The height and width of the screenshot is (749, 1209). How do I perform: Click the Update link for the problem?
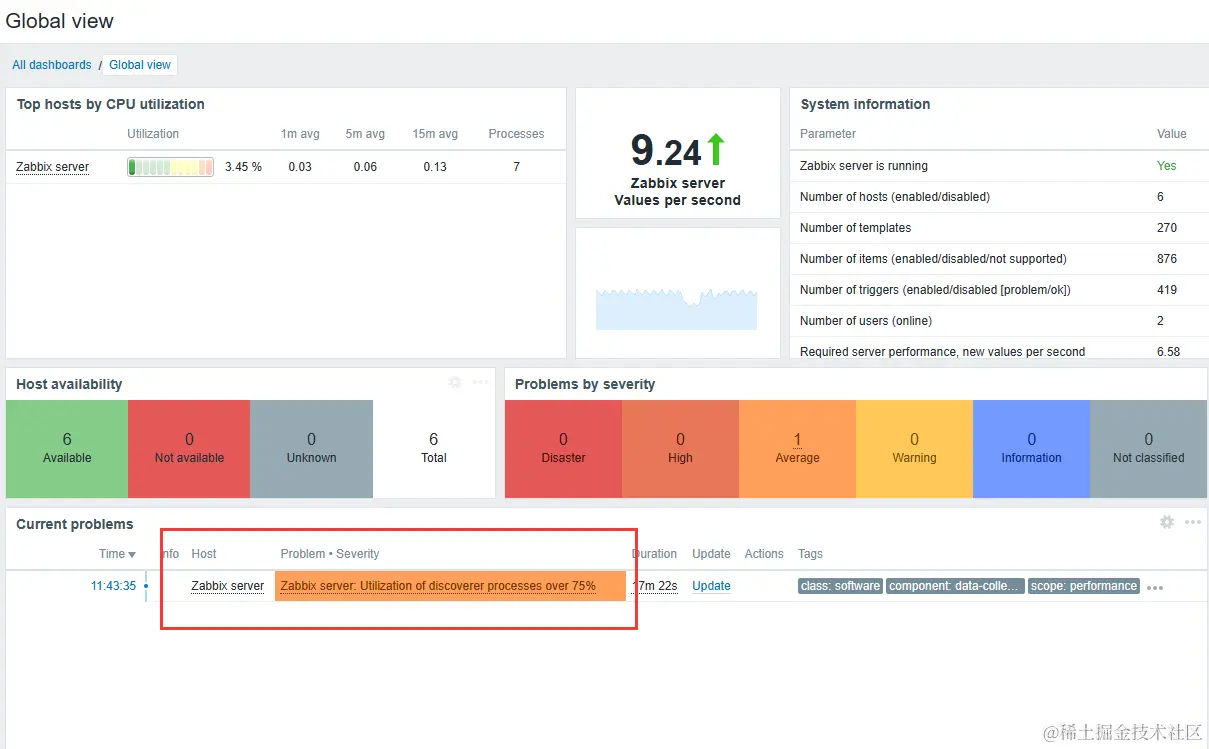point(711,586)
